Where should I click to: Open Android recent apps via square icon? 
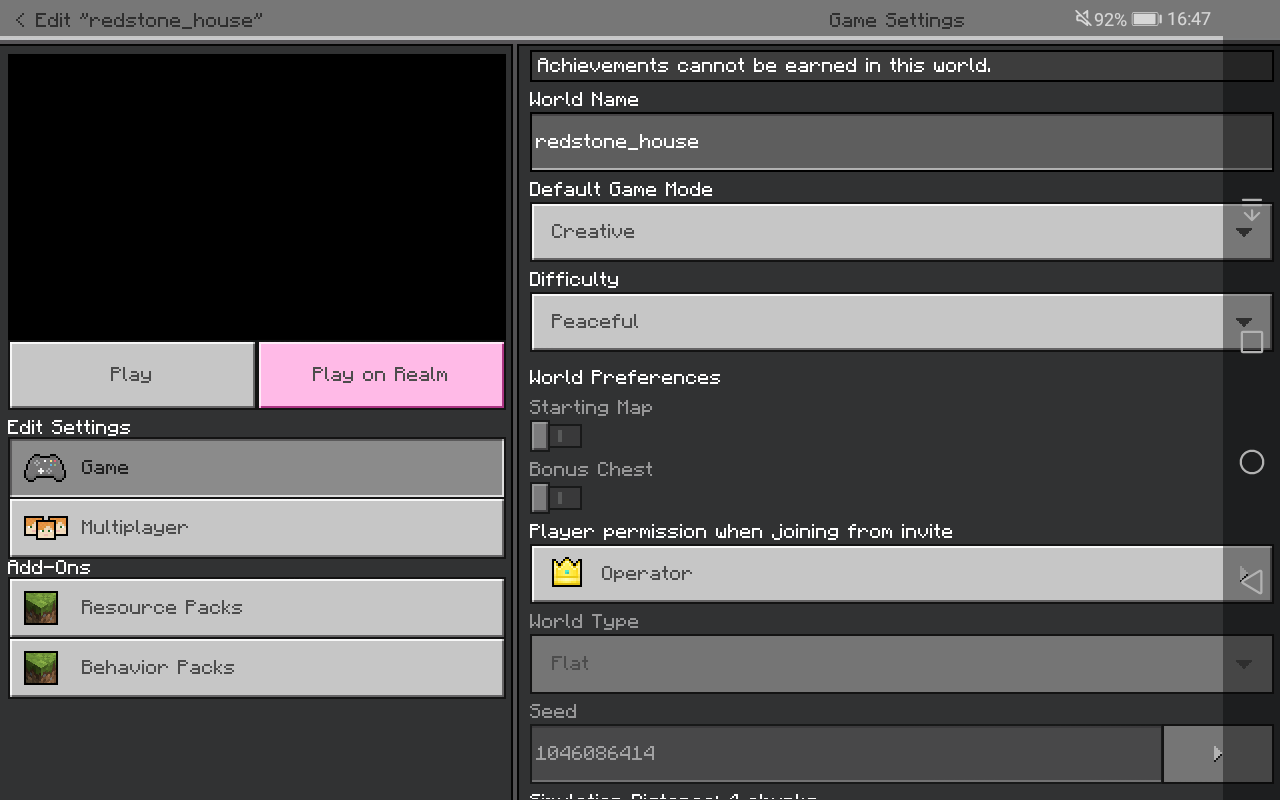(1252, 342)
